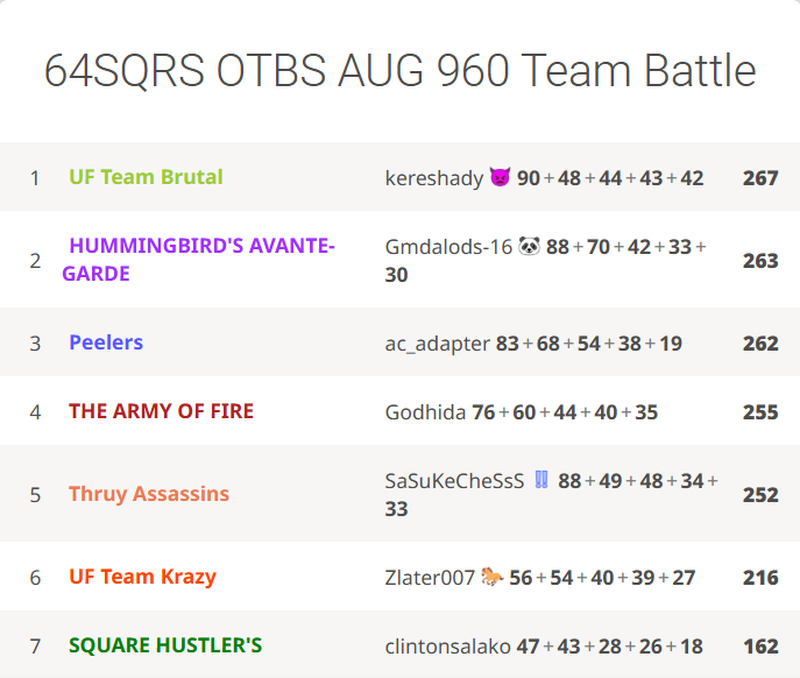Click the horse flair beside Zlater007
The image size is (800, 678).
click(x=491, y=577)
